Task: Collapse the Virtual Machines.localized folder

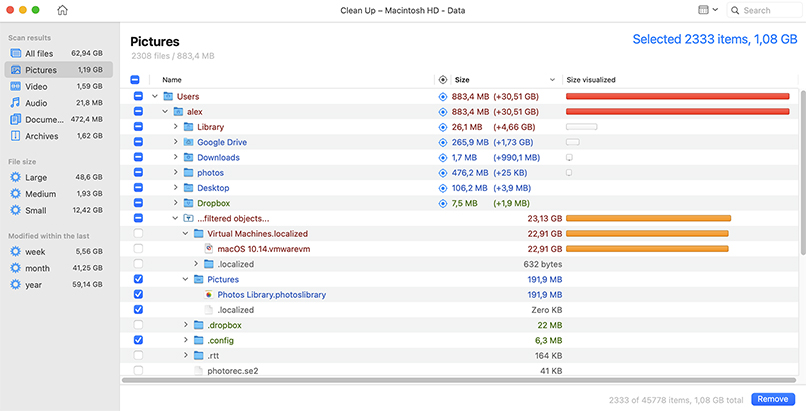Action: click(x=185, y=233)
